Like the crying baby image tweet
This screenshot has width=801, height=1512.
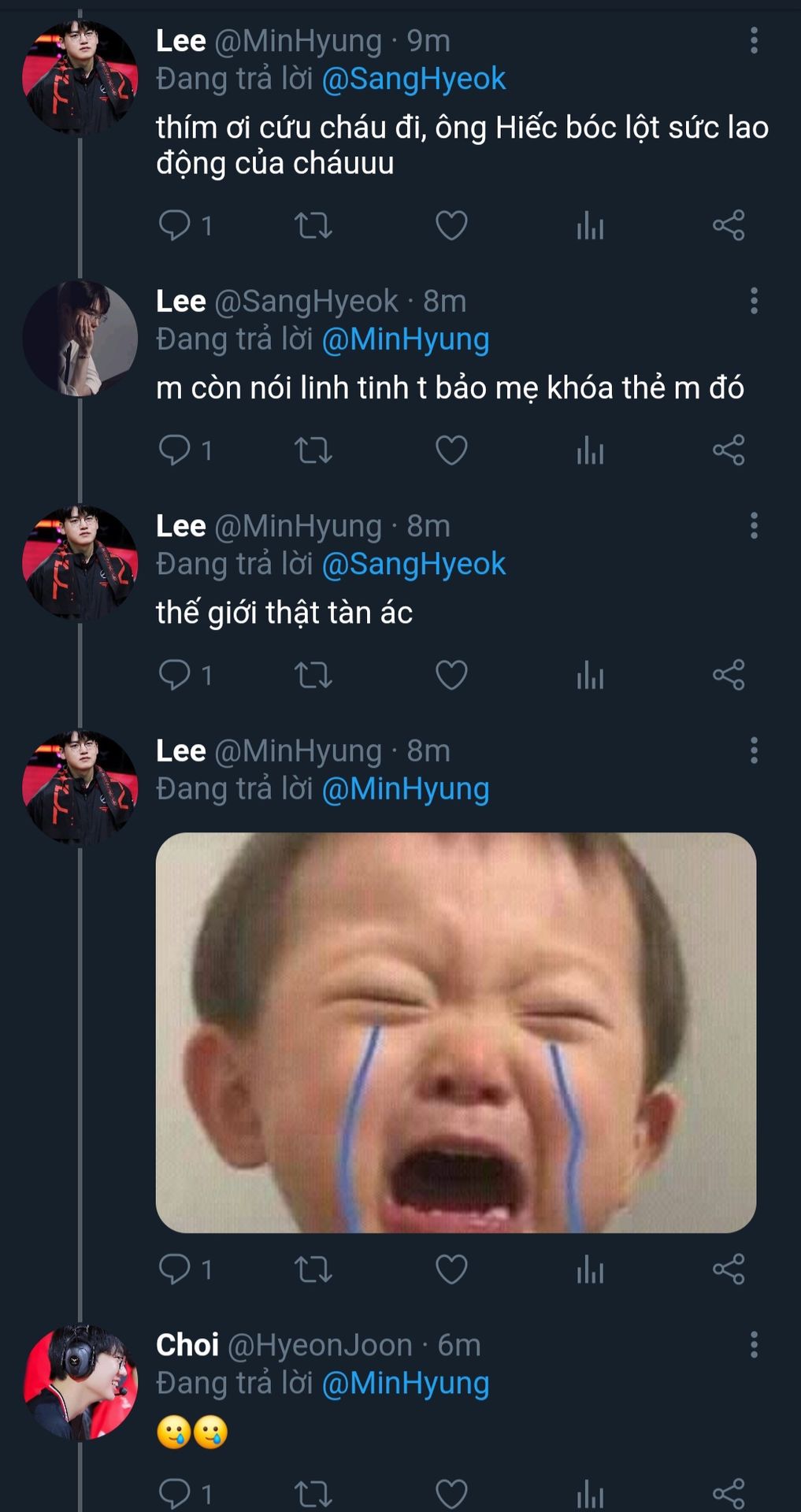click(x=451, y=1269)
